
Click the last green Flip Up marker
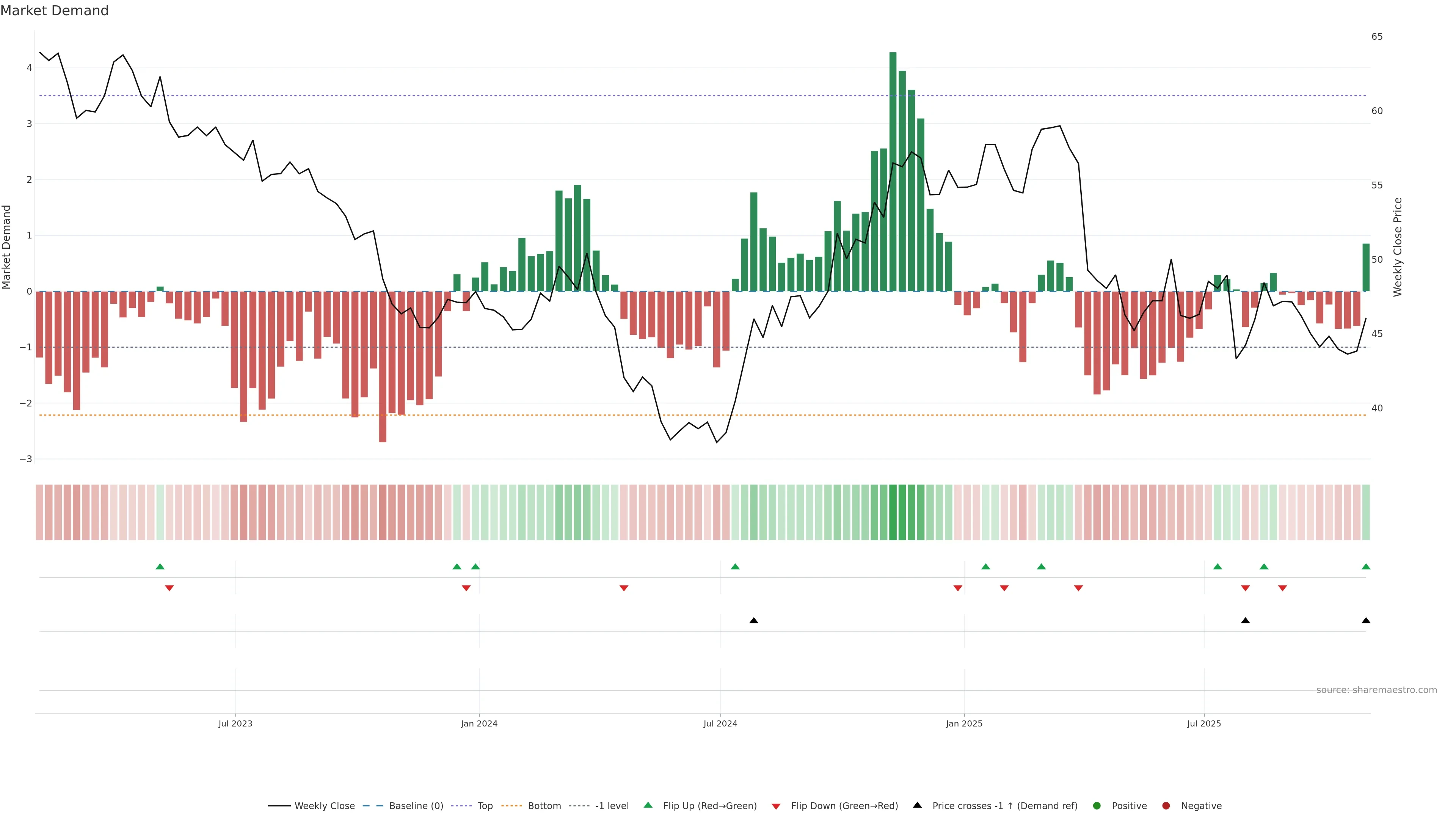click(x=1366, y=567)
